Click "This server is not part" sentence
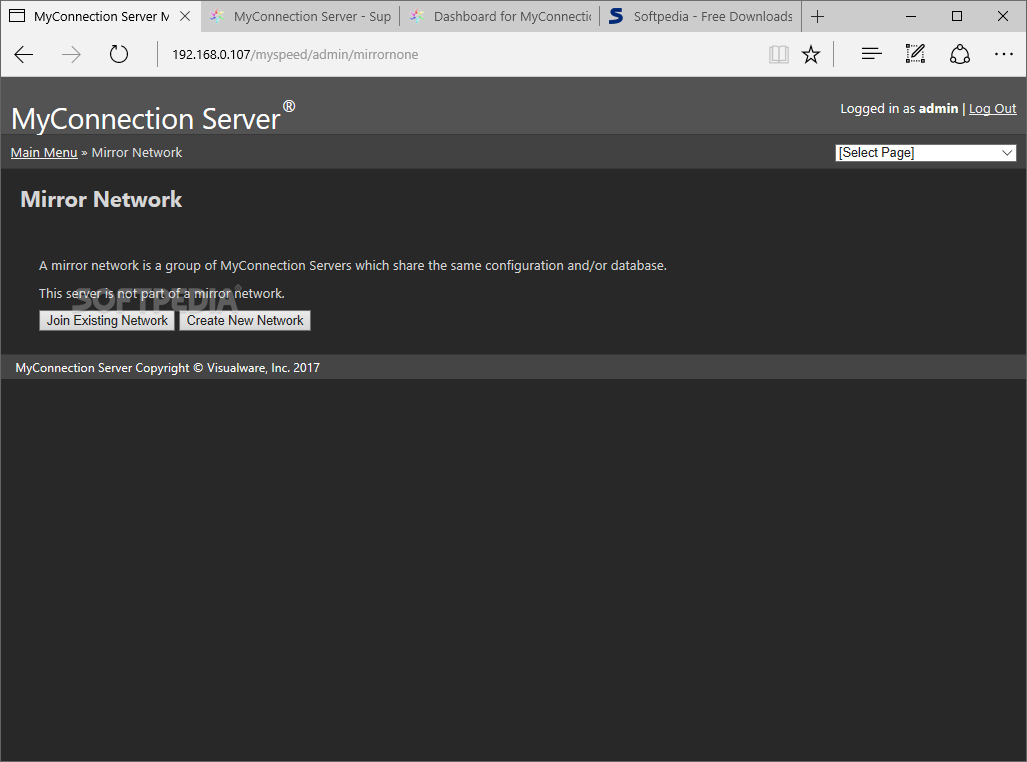The width and height of the screenshot is (1027, 762). (161, 294)
